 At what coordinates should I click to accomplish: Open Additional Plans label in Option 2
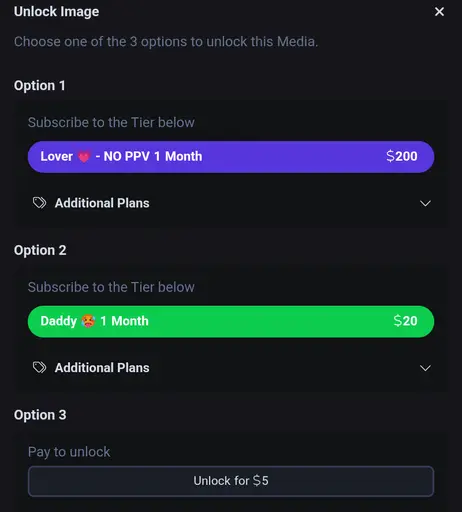(x=102, y=368)
